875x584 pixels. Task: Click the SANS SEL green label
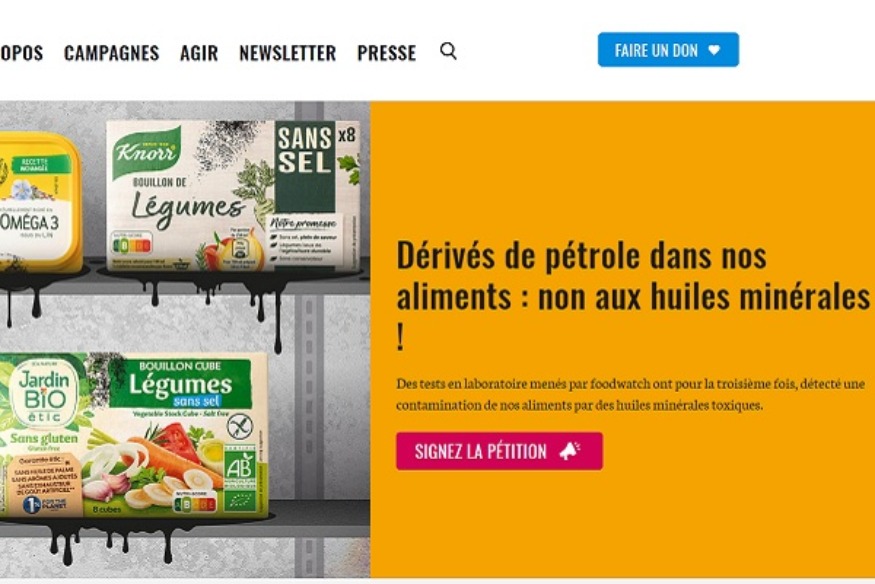(305, 166)
